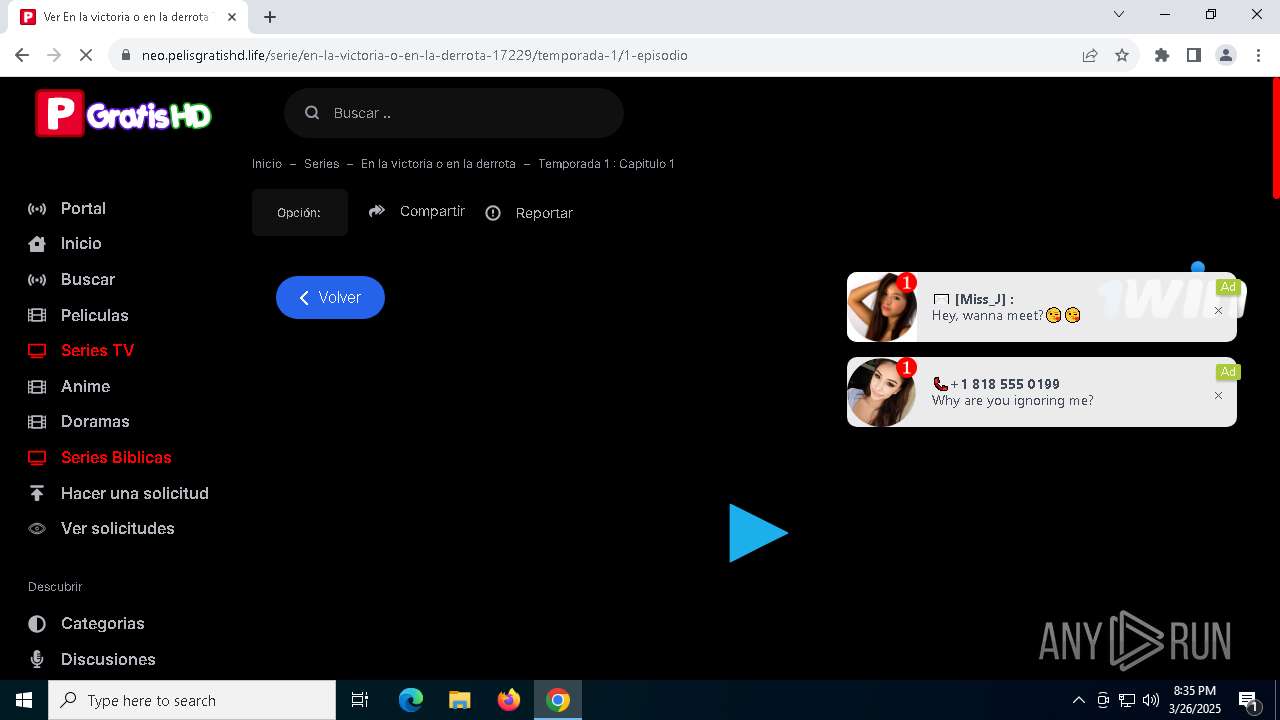Click the search magnifier icon
The height and width of the screenshot is (720, 1280).
pyautogui.click(x=312, y=113)
